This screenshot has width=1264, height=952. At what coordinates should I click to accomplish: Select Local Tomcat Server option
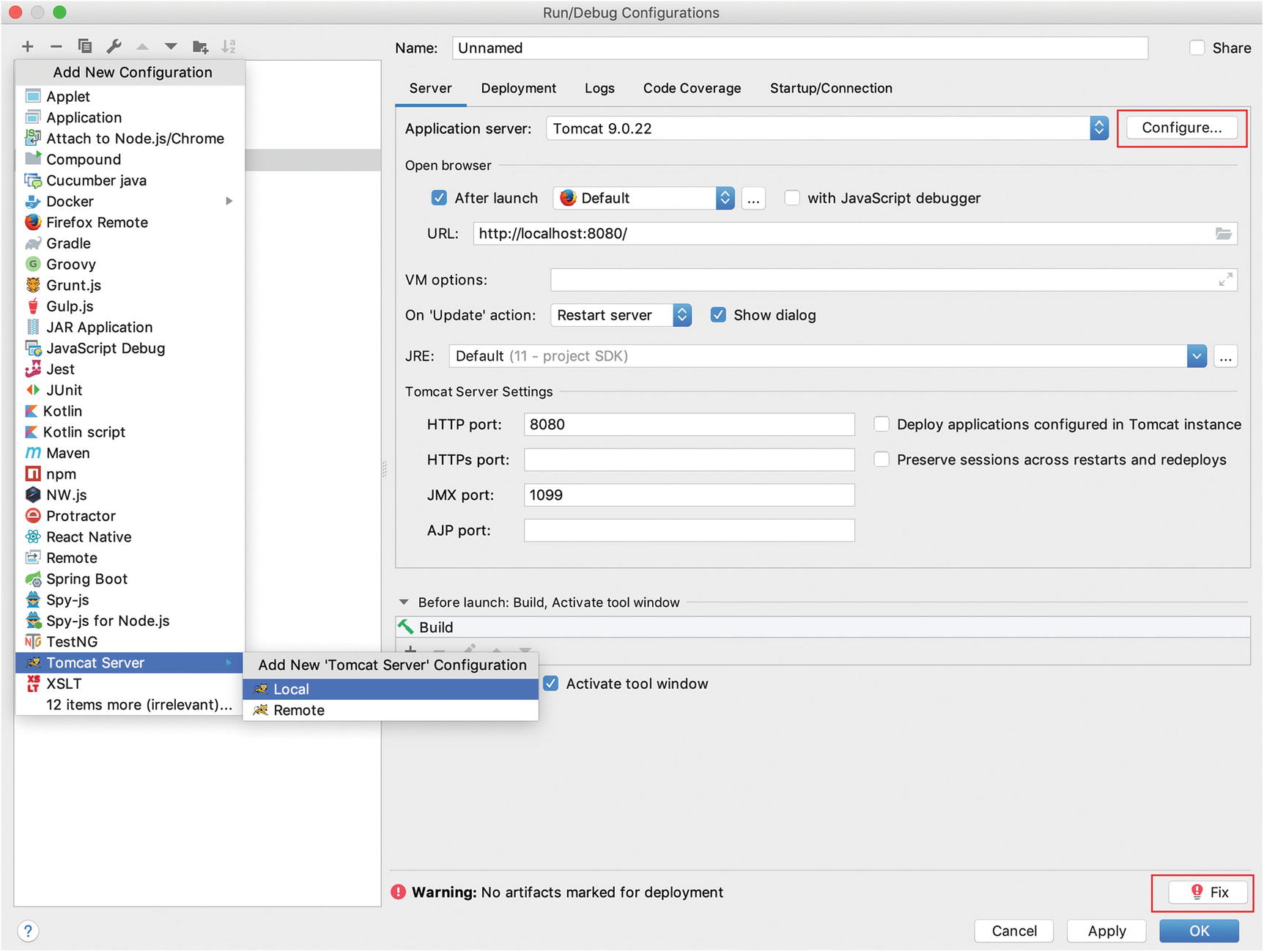pos(391,690)
